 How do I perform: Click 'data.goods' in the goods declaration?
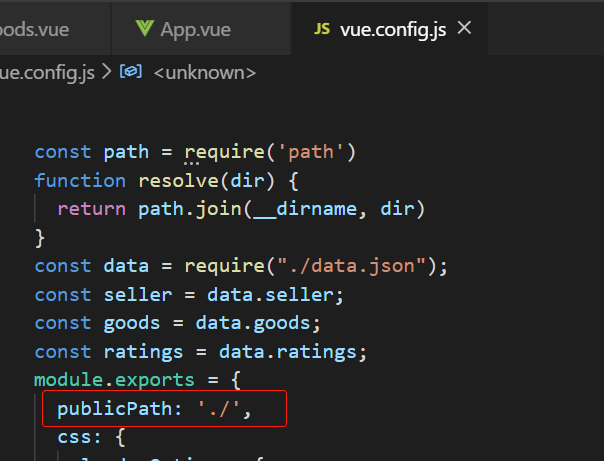pos(253,323)
